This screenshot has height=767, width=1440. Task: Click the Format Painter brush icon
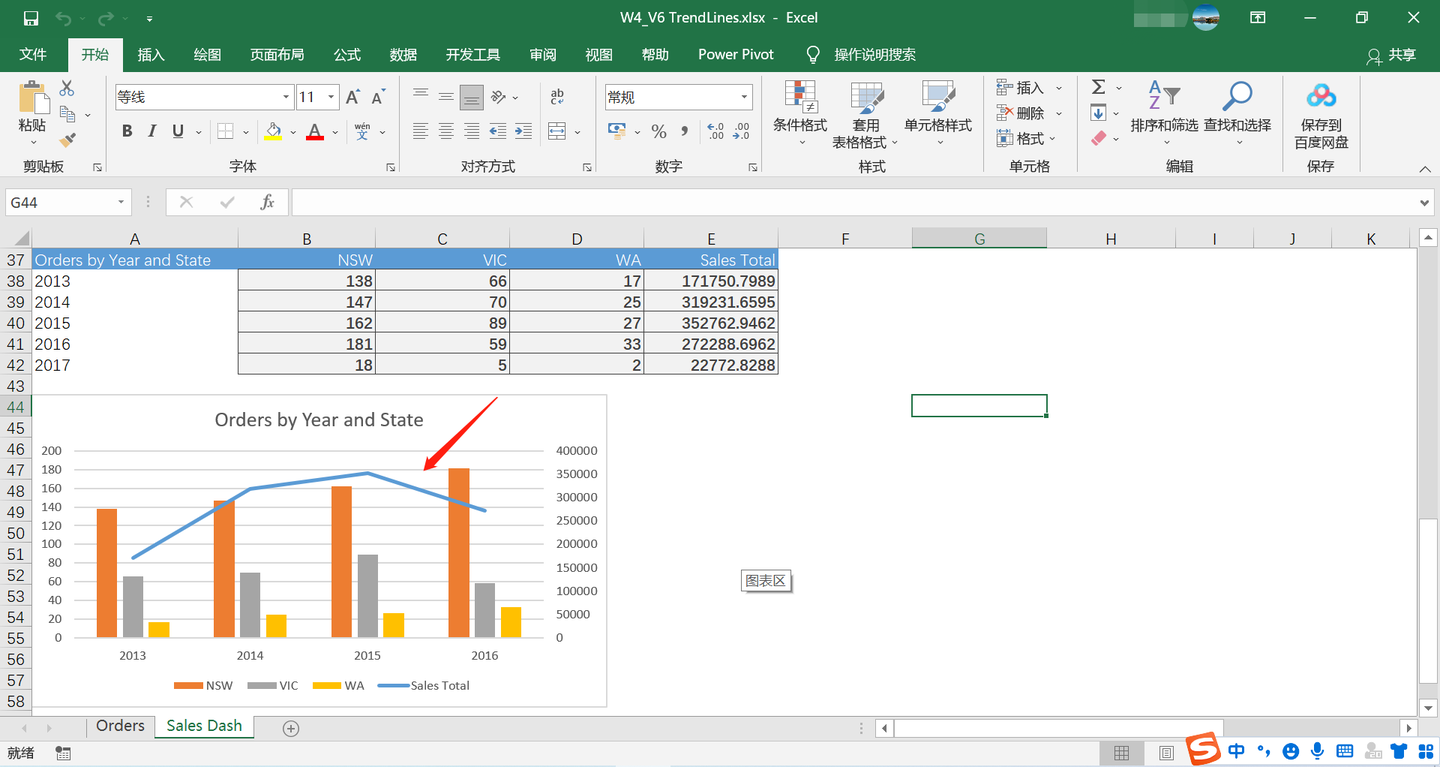67,141
